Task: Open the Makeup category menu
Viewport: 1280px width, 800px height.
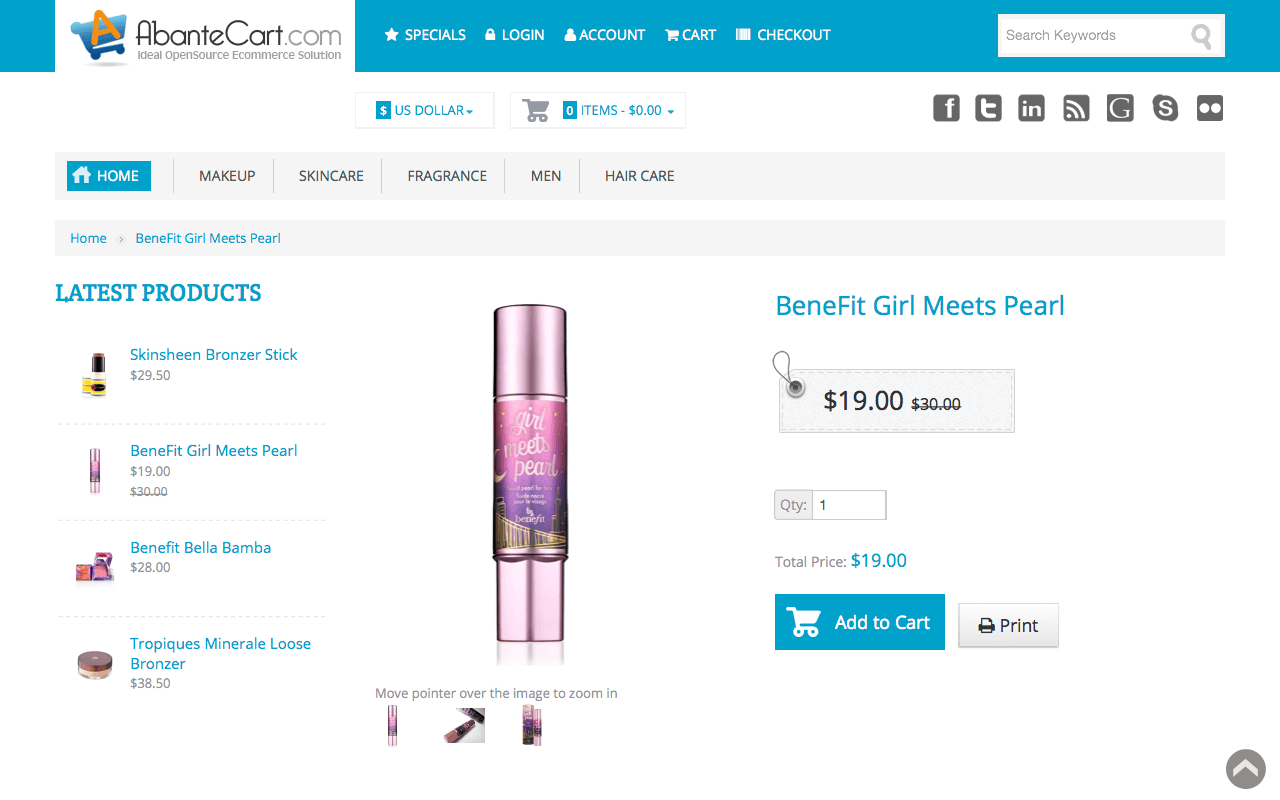Action: (x=227, y=176)
